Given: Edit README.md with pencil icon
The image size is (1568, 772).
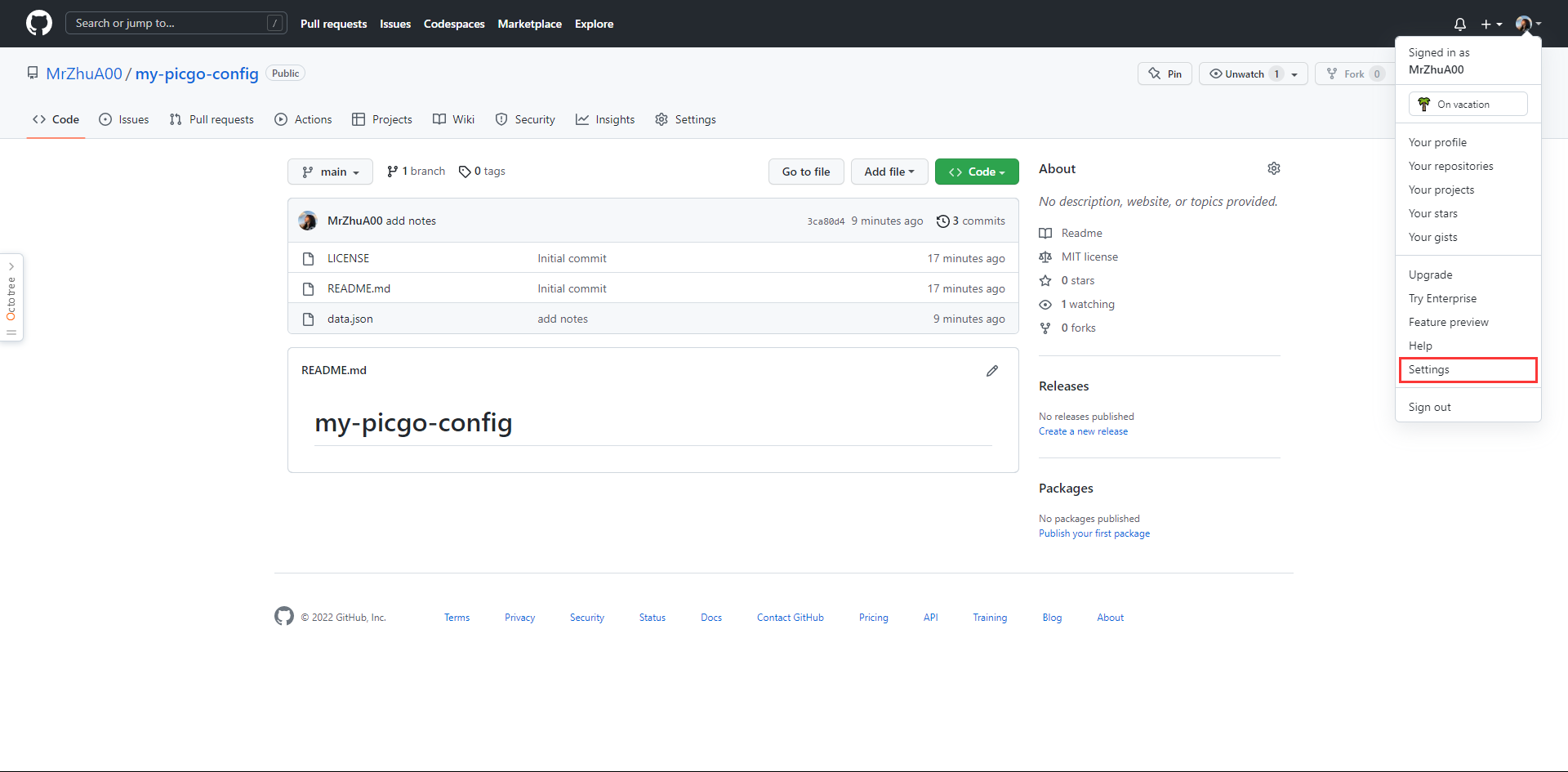Looking at the screenshot, I should [x=992, y=371].
